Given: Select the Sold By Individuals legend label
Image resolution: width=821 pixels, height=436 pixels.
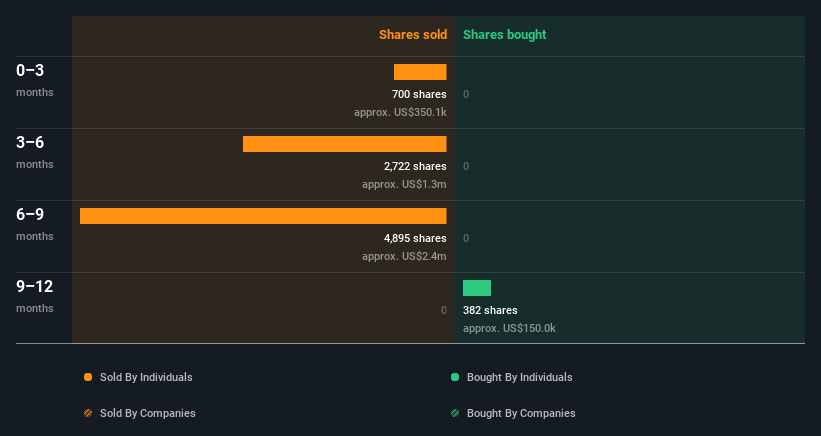Looking at the screenshot, I should point(146,377).
